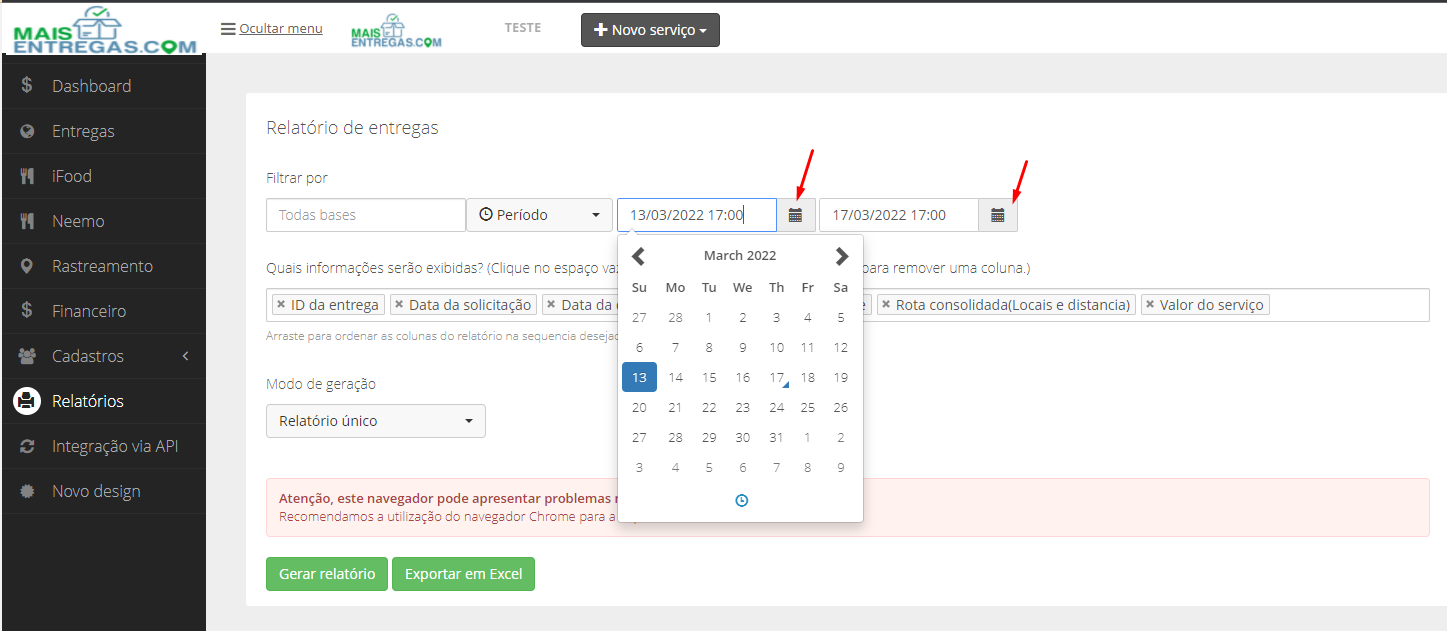The height and width of the screenshot is (631, 1447).
Task: Click the hamburger icon of Ocultar menu
Action: tap(228, 29)
